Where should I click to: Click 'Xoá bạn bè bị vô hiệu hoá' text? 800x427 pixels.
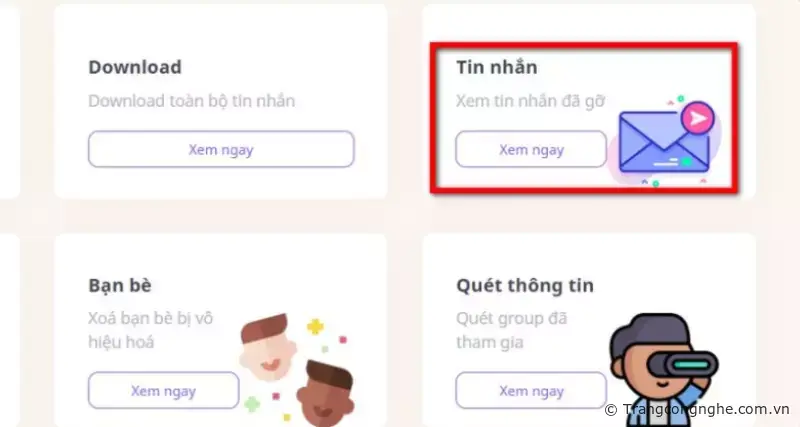(x=151, y=330)
